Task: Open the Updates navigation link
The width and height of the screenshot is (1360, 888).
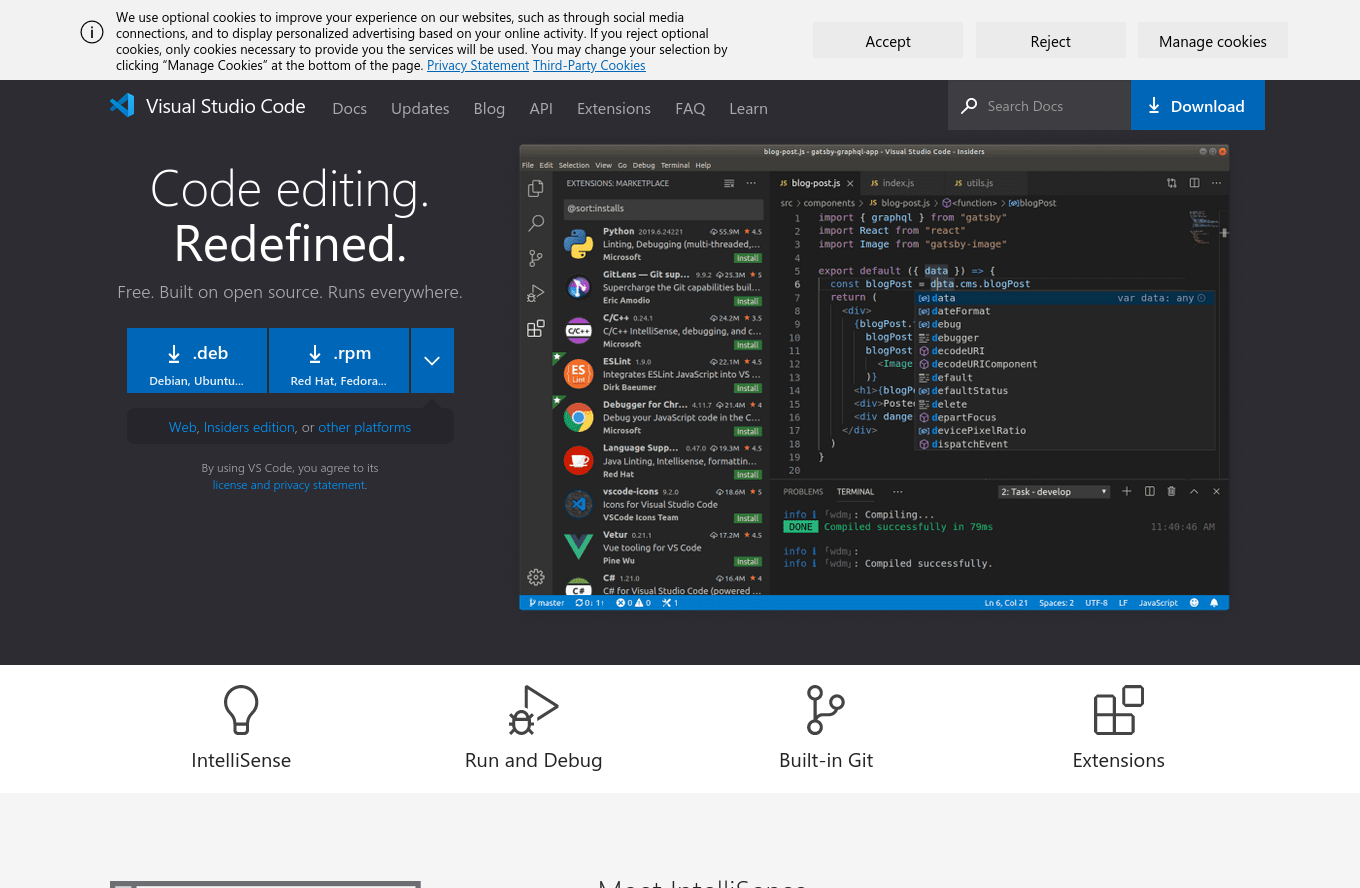Action: pyautogui.click(x=420, y=108)
